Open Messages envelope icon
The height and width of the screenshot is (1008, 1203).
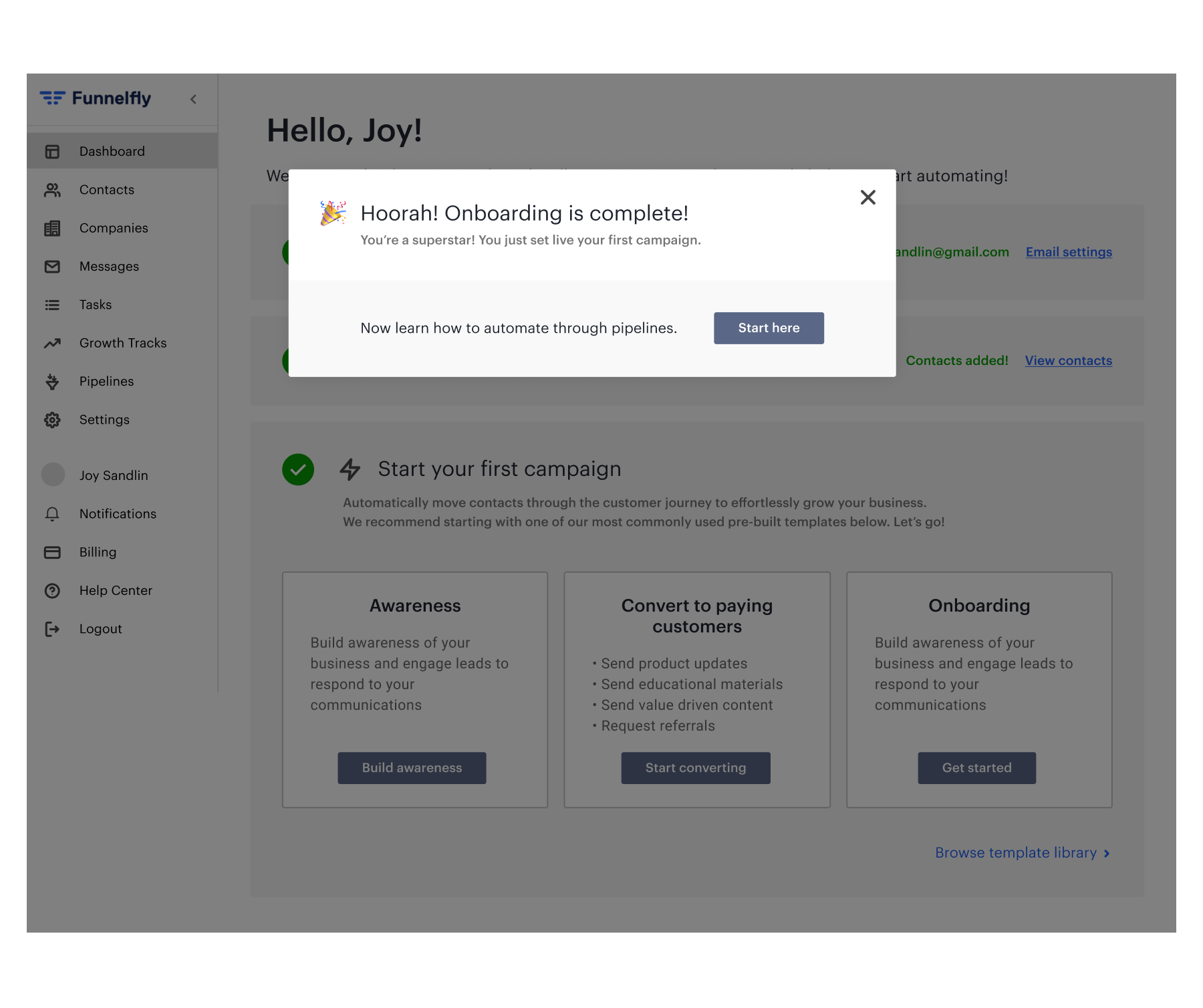pyautogui.click(x=52, y=267)
